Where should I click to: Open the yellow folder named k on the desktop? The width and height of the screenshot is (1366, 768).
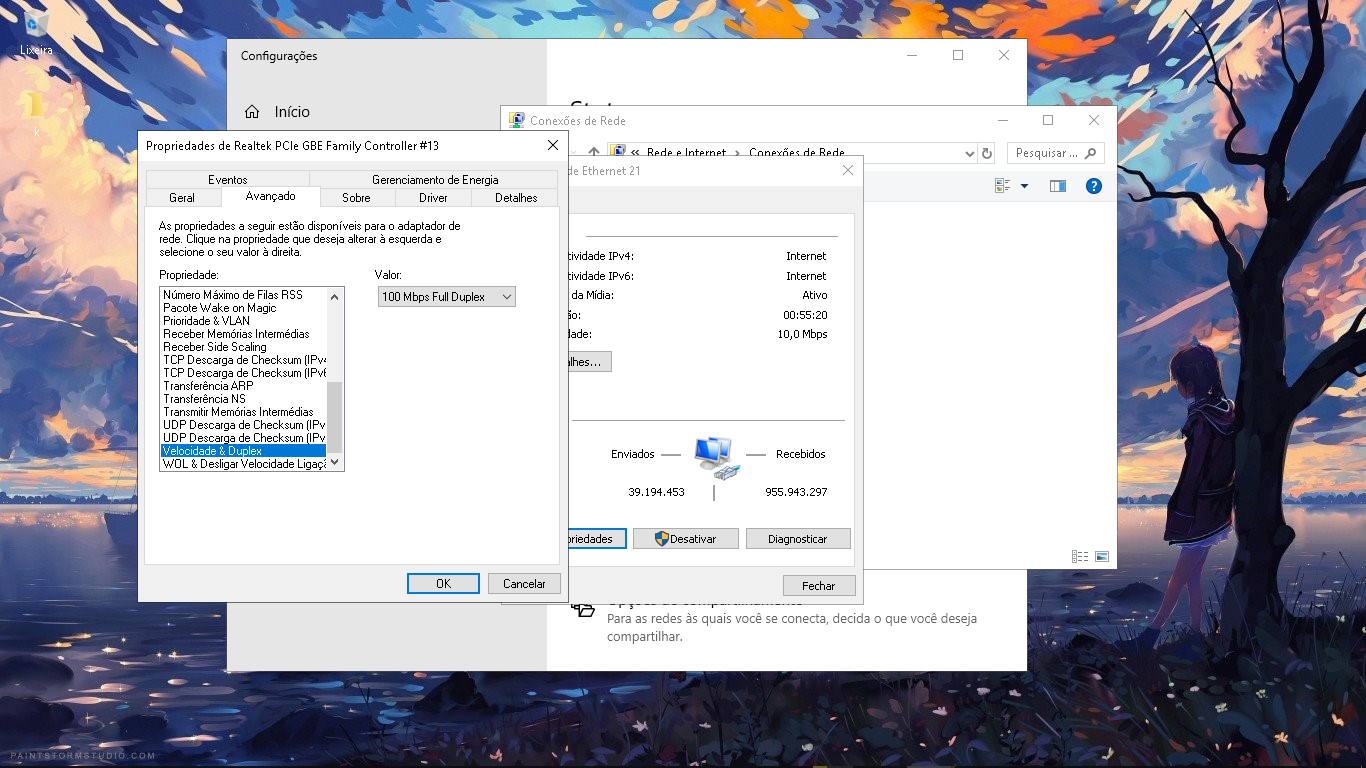36,112
